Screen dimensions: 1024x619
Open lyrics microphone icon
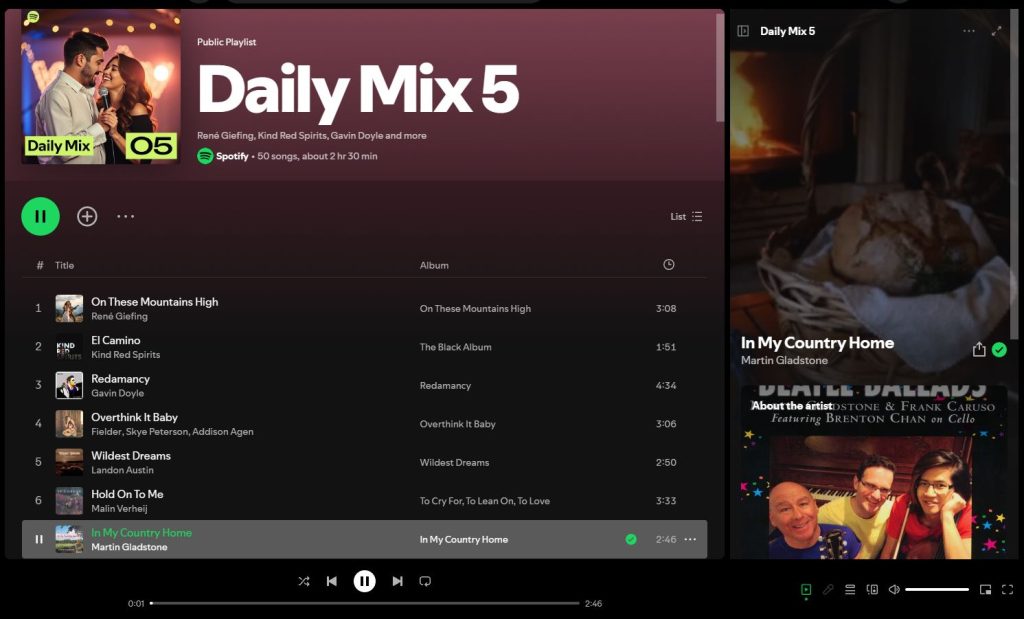pyautogui.click(x=828, y=590)
